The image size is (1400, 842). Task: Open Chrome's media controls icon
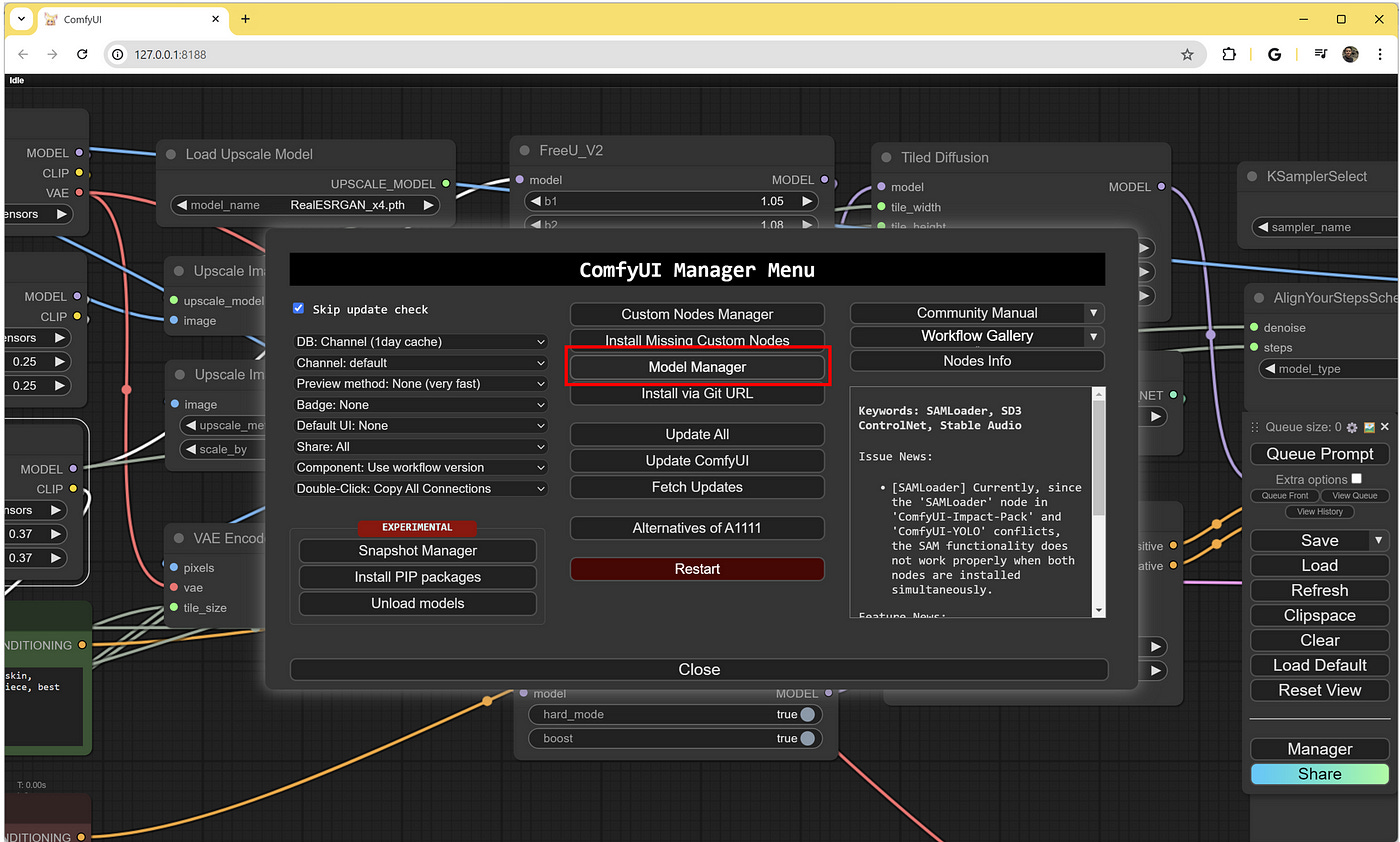click(x=1319, y=54)
